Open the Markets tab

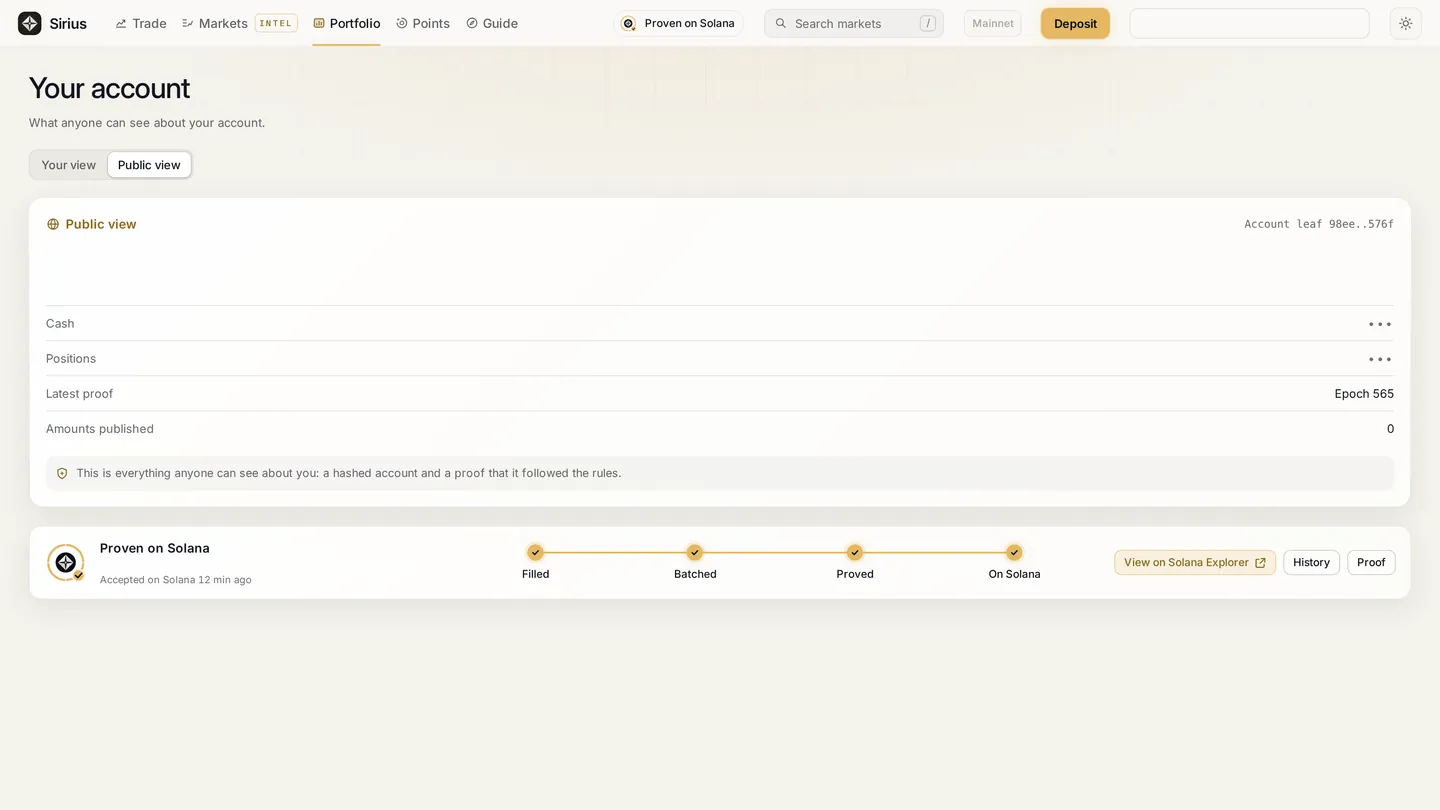(x=215, y=23)
